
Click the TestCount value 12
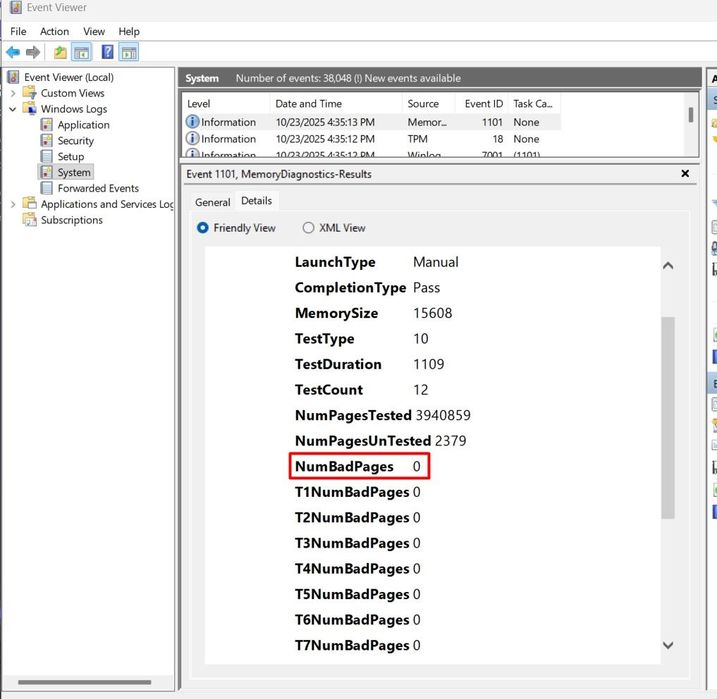click(421, 390)
